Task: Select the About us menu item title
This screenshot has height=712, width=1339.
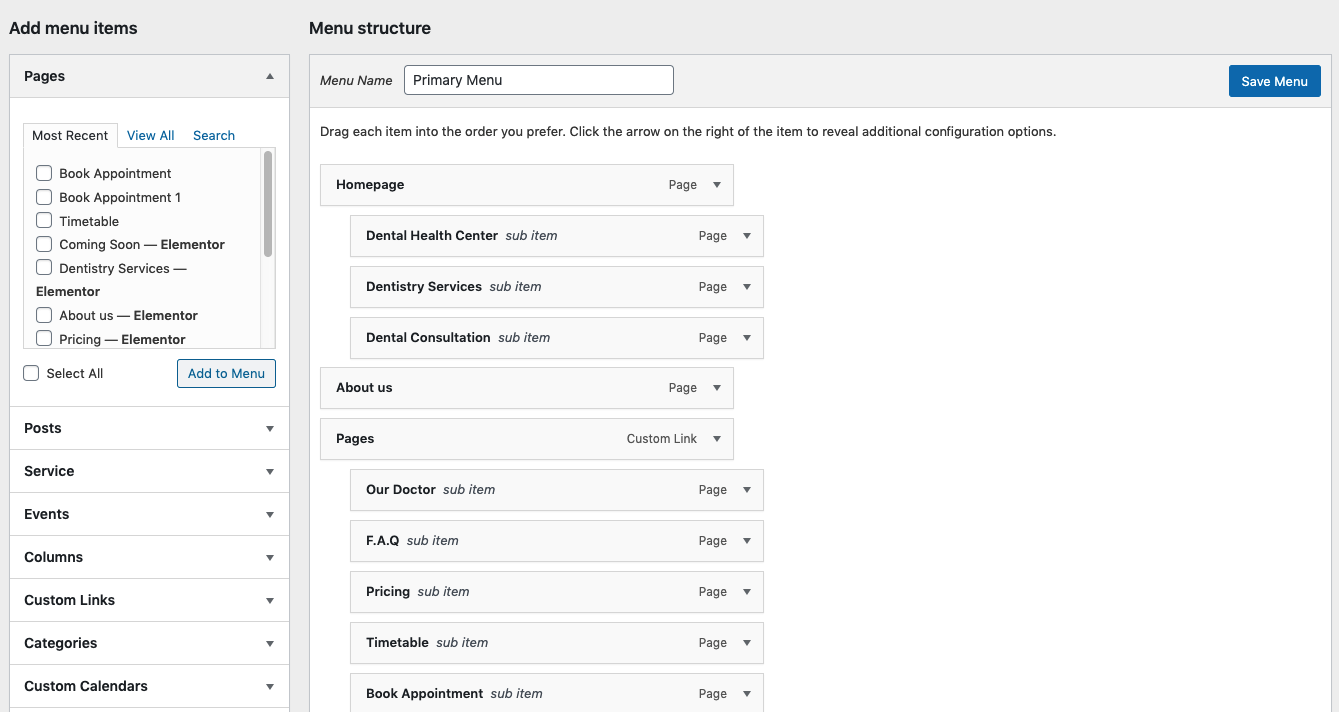Action: click(x=364, y=388)
